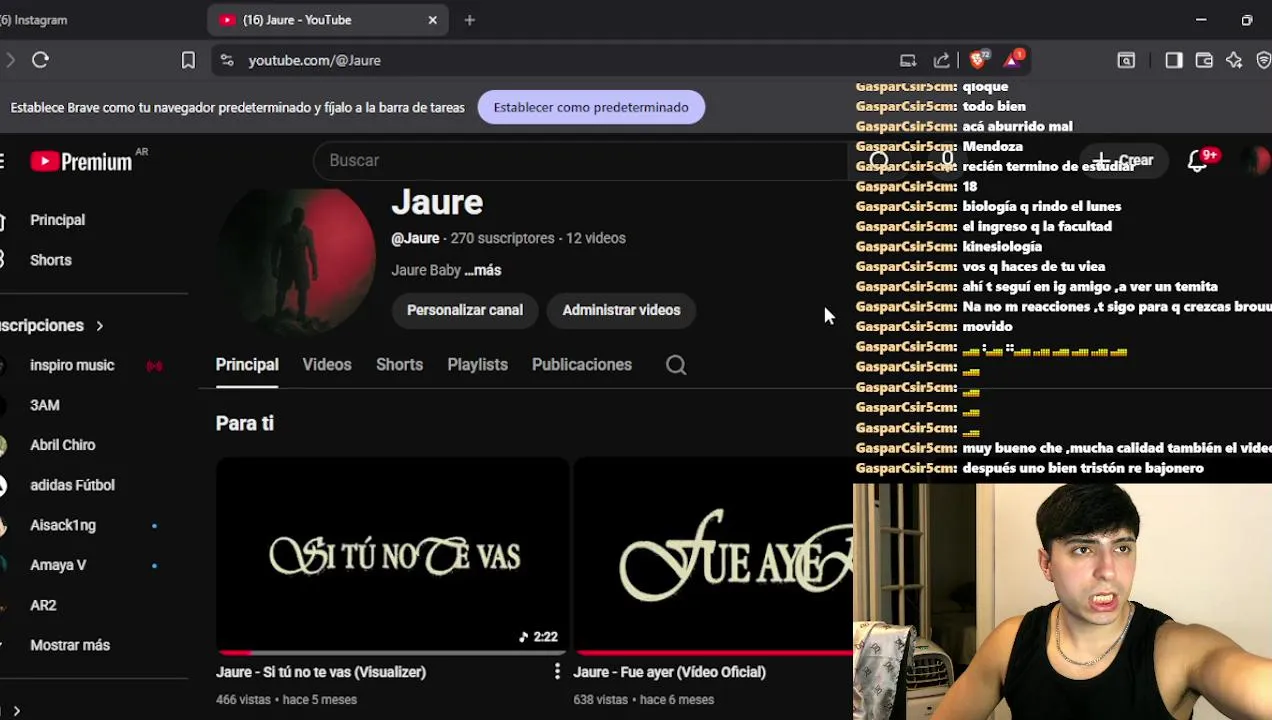Search within channel magnifier icon
The width and height of the screenshot is (1272, 720).
click(676, 365)
